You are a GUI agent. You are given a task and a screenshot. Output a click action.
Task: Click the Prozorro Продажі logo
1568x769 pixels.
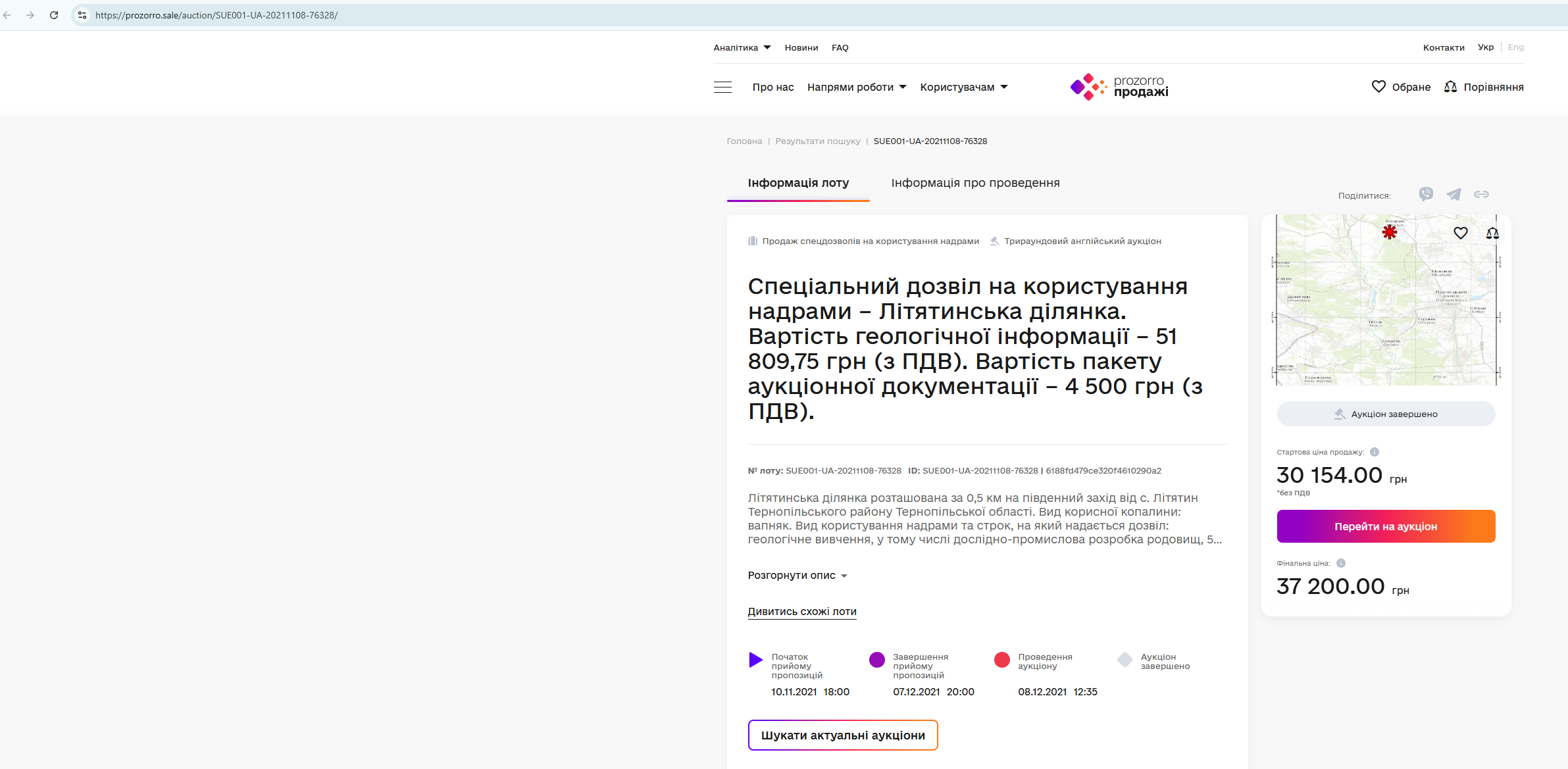(x=1119, y=87)
